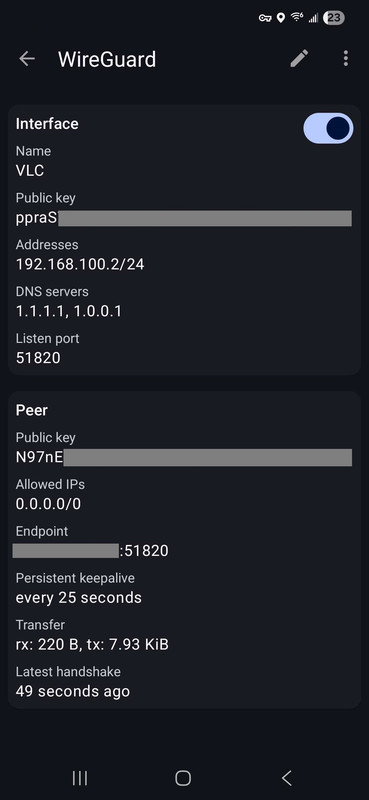369x800 pixels.
Task: Tap the peer endpoint ending :51820
Action: pyautogui.click(x=90, y=551)
